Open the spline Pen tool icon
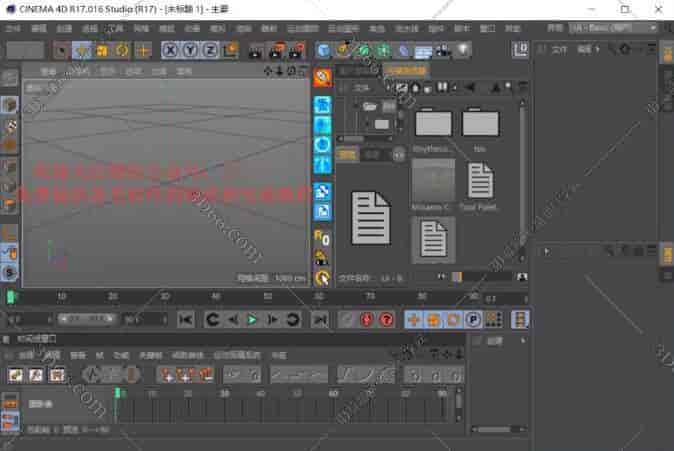Image resolution: width=674 pixels, height=451 pixels. point(343,51)
